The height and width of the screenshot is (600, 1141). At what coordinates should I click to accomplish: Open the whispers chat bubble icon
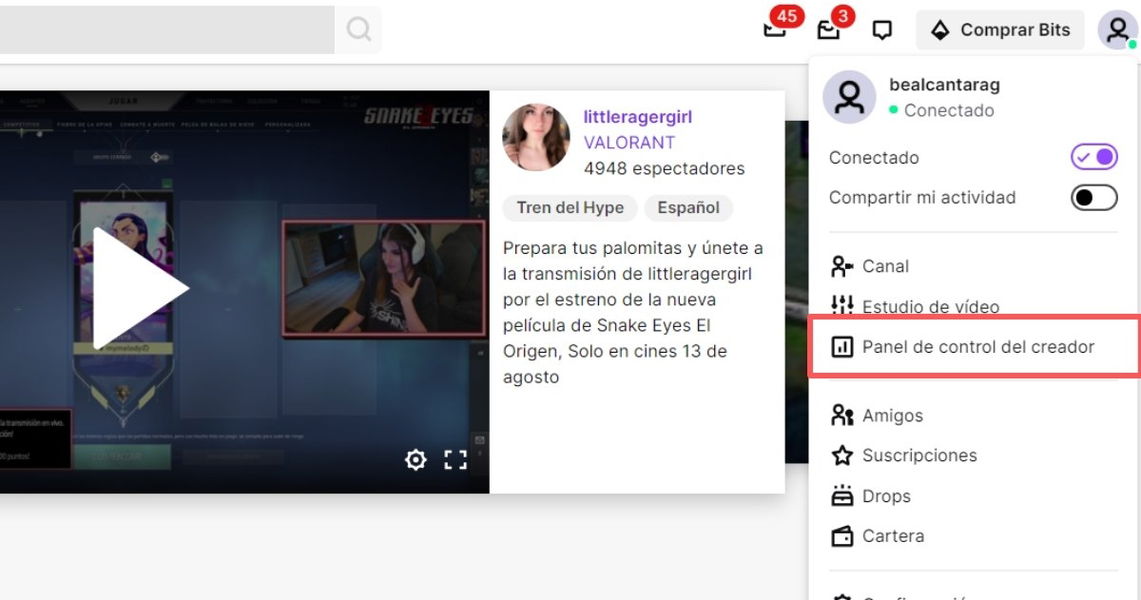coord(882,30)
